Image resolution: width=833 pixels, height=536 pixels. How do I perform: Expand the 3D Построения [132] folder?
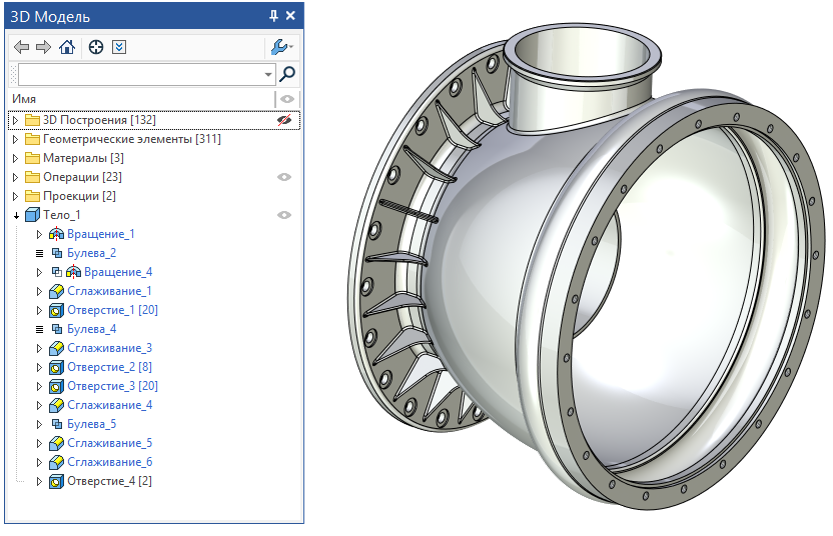click(15, 120)
